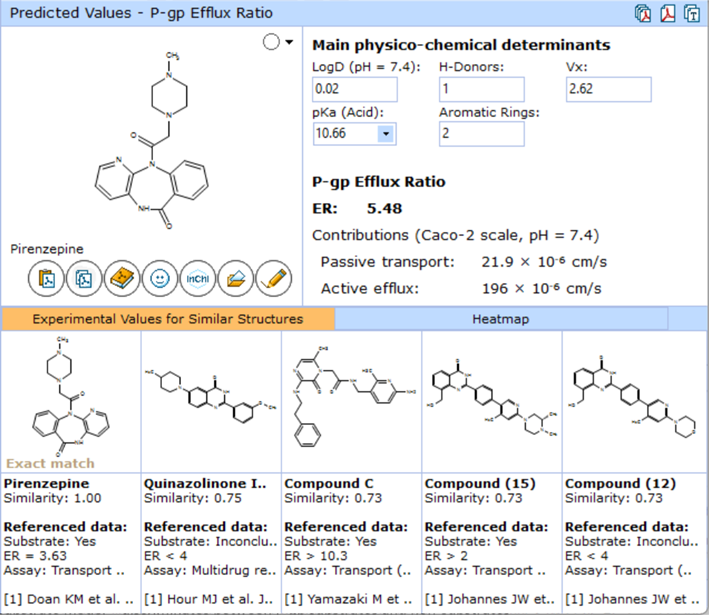Click the circle indicator above the structure
The image size is (709, 615).
tap(270, 42)
